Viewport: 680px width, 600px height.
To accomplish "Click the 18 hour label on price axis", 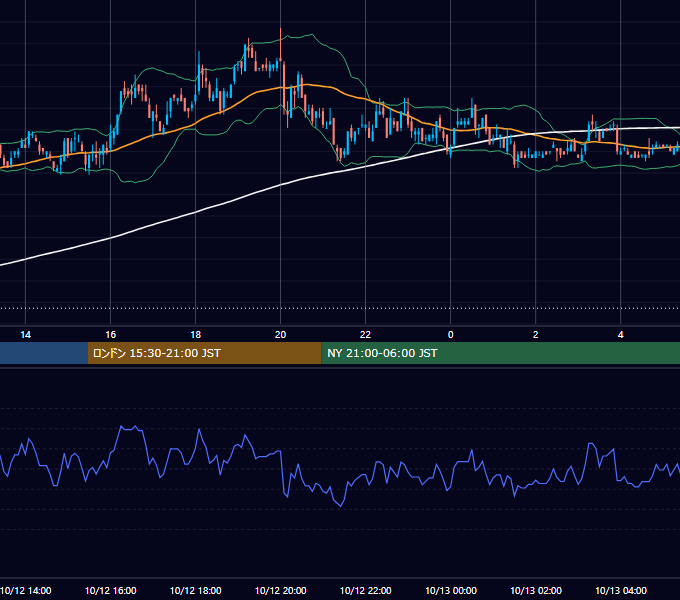I will tap(196, 335).
